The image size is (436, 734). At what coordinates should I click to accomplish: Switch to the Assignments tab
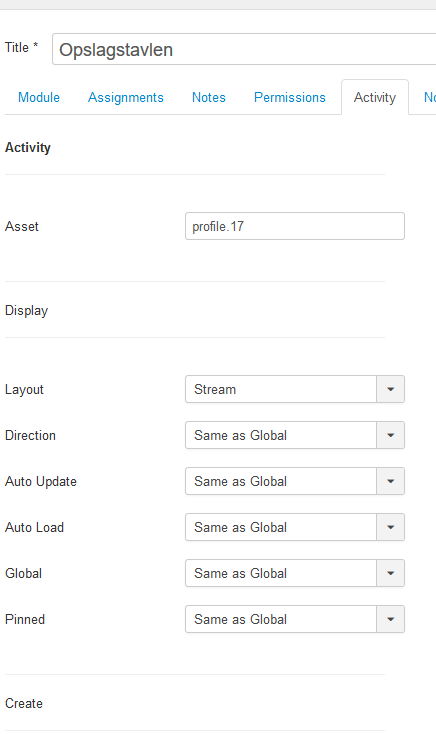(x=126, y=97)
